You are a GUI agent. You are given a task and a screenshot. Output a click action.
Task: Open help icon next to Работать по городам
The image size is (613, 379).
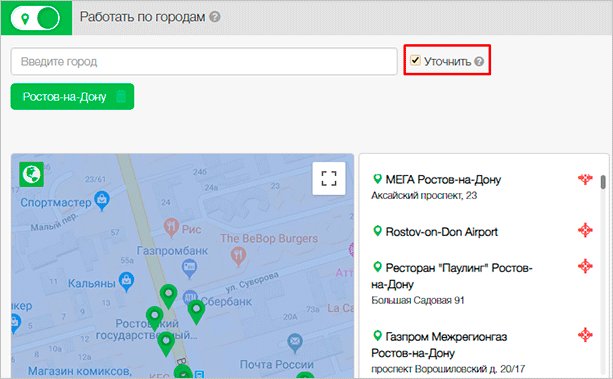click(x=215, y=17)
